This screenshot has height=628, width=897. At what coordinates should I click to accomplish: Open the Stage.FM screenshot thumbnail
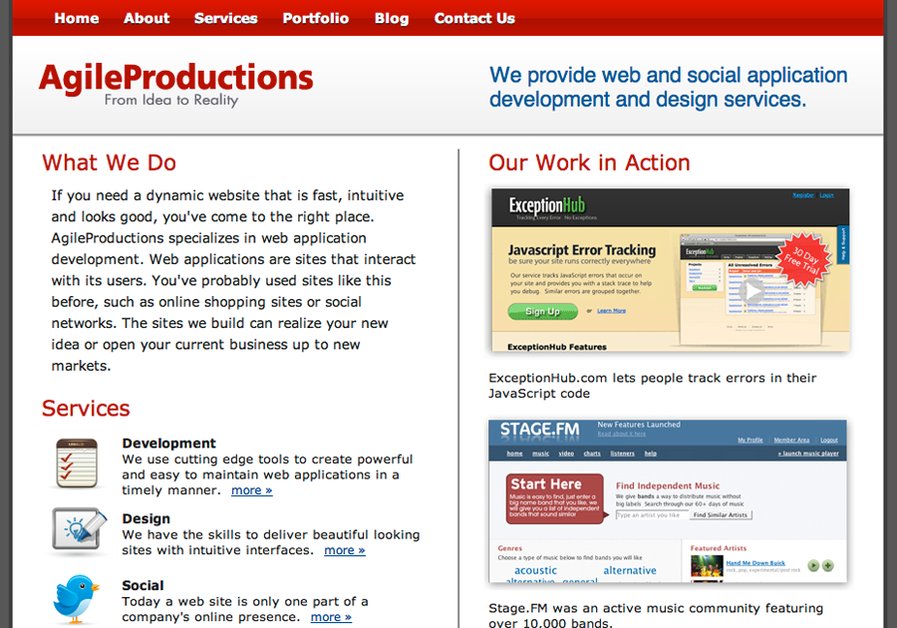tap(668, 501)
